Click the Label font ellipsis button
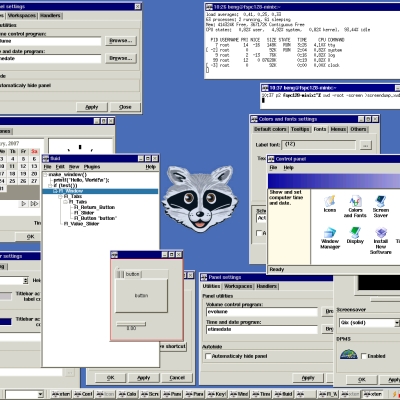Viewport: 400px width, 400px height. (x=366, y=145)
